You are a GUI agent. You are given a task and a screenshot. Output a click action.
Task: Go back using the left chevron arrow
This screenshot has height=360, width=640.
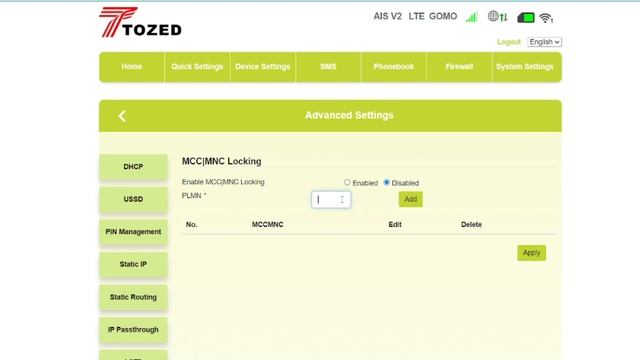pos(122,116)
